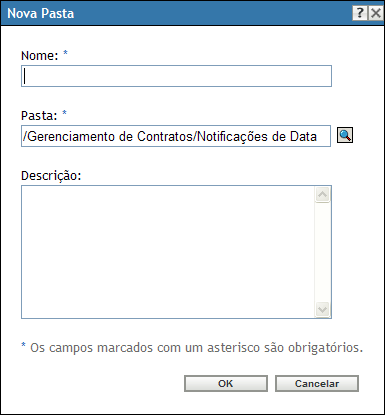Click the Descrição scrollbar up arrow
Viewport: 385px width, 415px height.
tap(322, 195)
